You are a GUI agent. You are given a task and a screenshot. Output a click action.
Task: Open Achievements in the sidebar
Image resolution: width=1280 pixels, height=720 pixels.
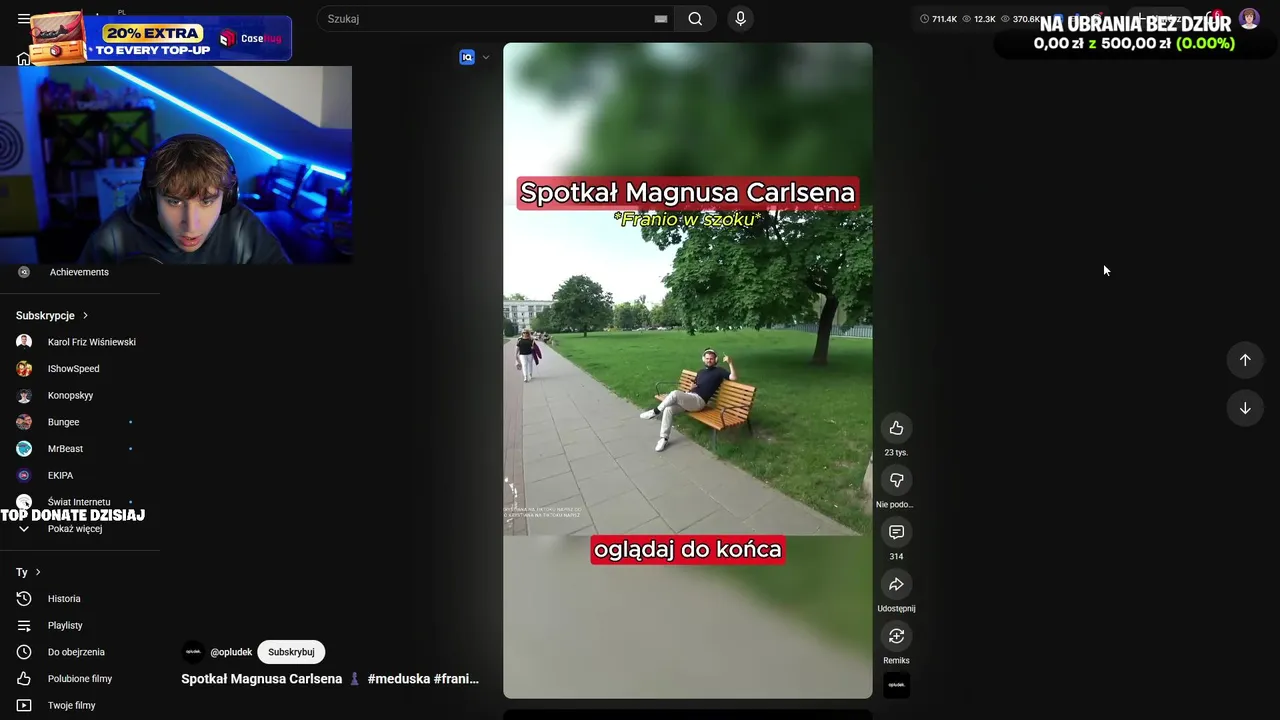[x=80, y=272]
